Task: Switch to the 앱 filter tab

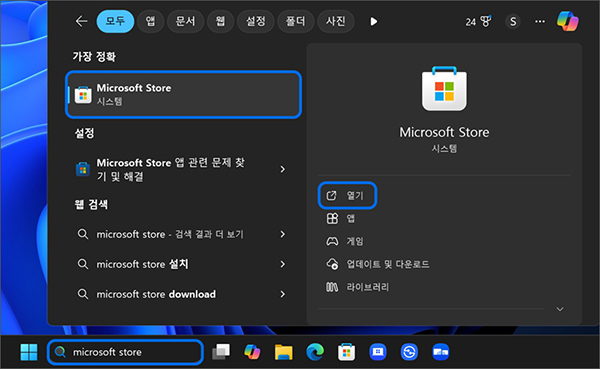Action: click(150, 21)
